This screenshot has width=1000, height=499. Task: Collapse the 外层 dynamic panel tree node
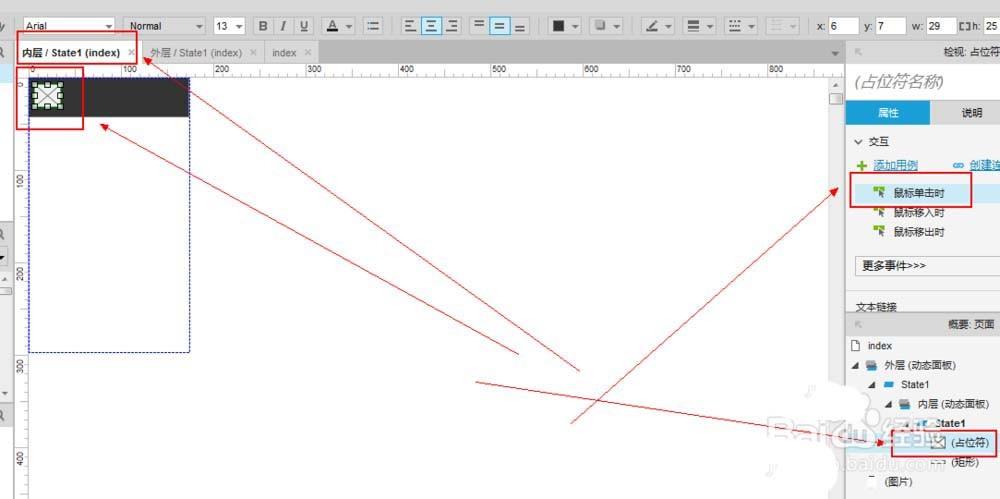click(855, 365)
